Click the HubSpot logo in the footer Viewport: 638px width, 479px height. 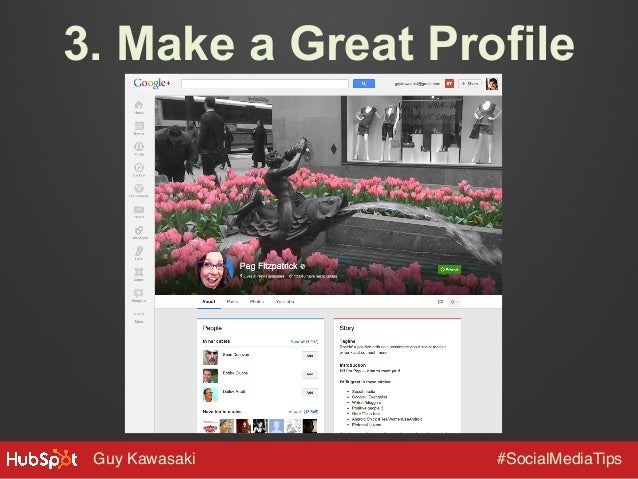tap(42, 459)
